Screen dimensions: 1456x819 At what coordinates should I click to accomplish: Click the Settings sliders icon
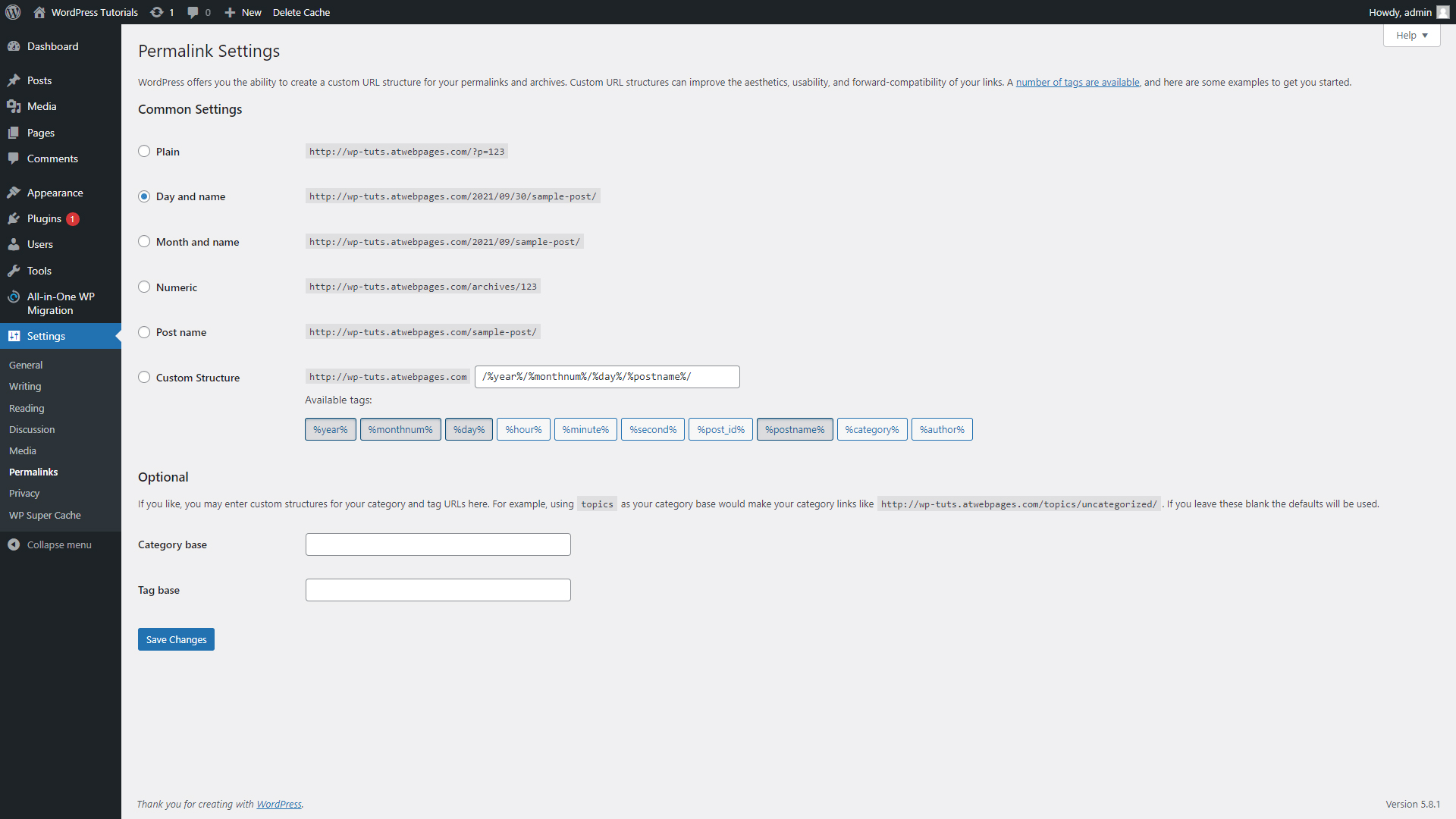click(x=14, y=336)
